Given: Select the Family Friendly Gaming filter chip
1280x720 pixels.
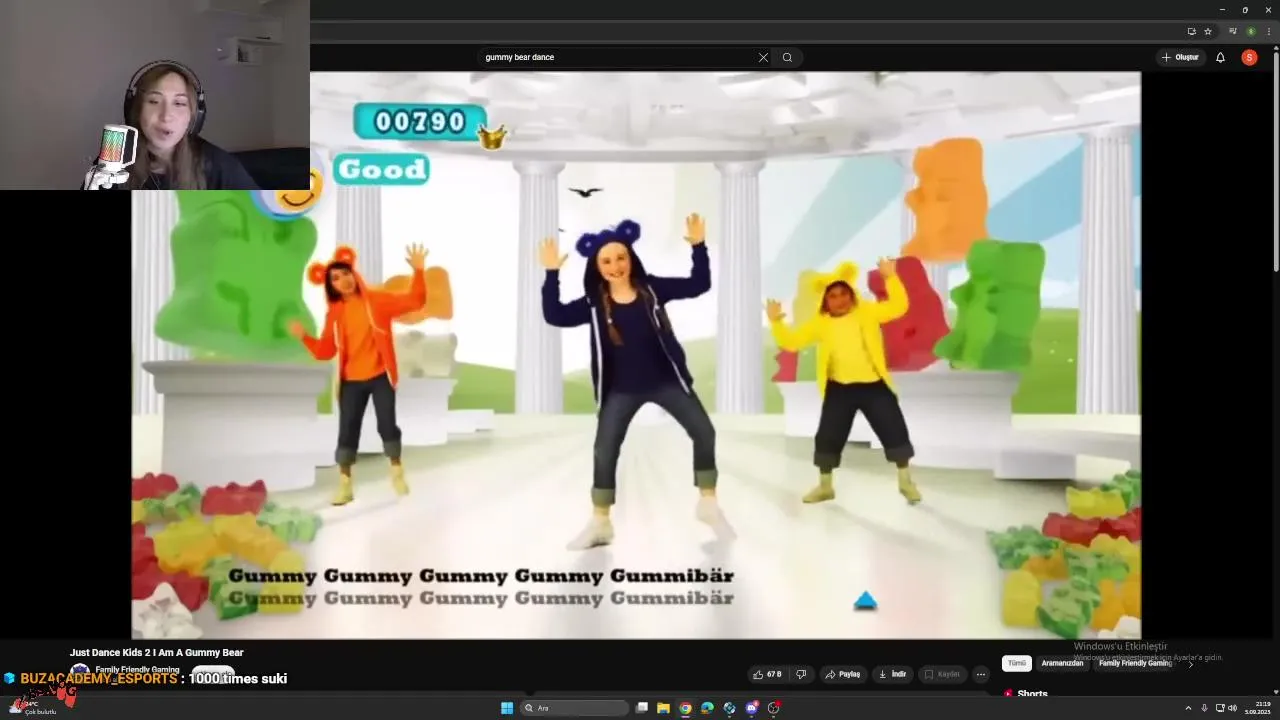Looking at the screenshot, I should coord(1135,663).
